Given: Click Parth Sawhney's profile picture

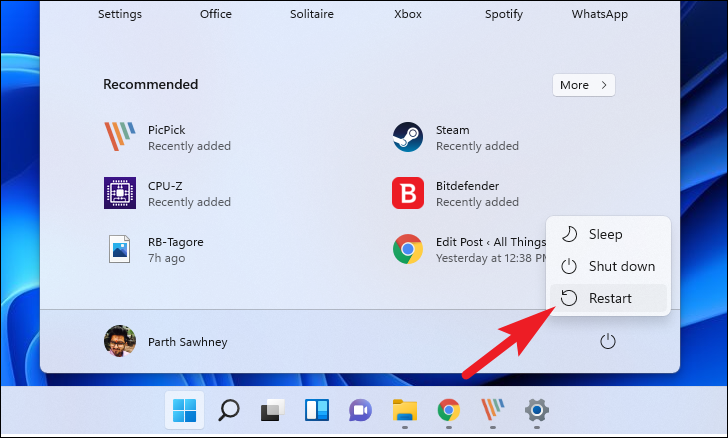Looking at the screenshot, I should click(120, 341).
